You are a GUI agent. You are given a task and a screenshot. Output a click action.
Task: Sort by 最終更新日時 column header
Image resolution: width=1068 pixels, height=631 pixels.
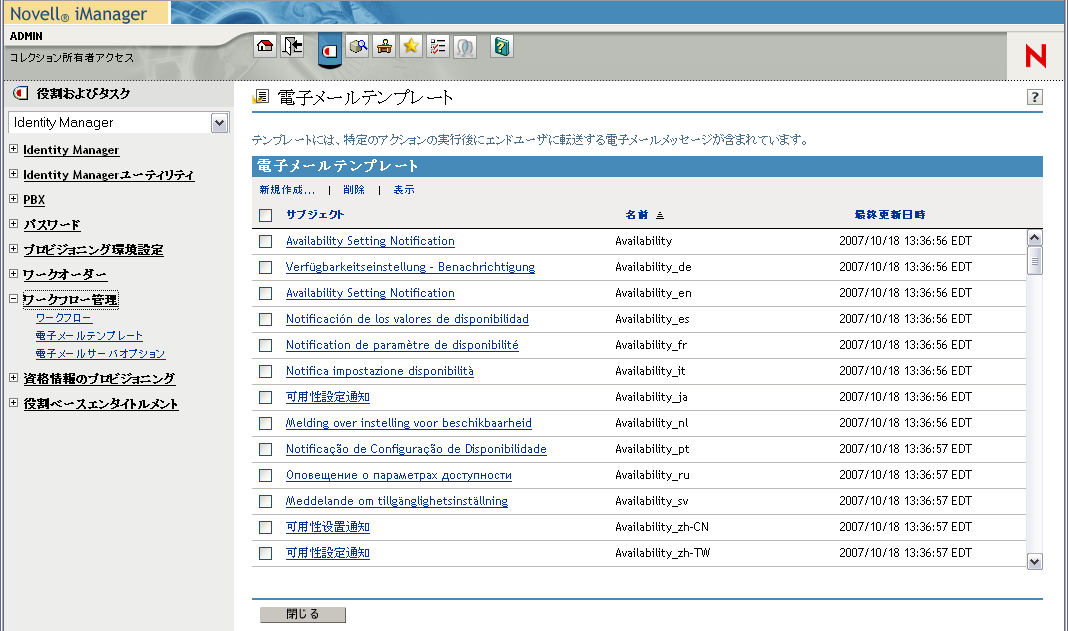(x=890, y=215)
